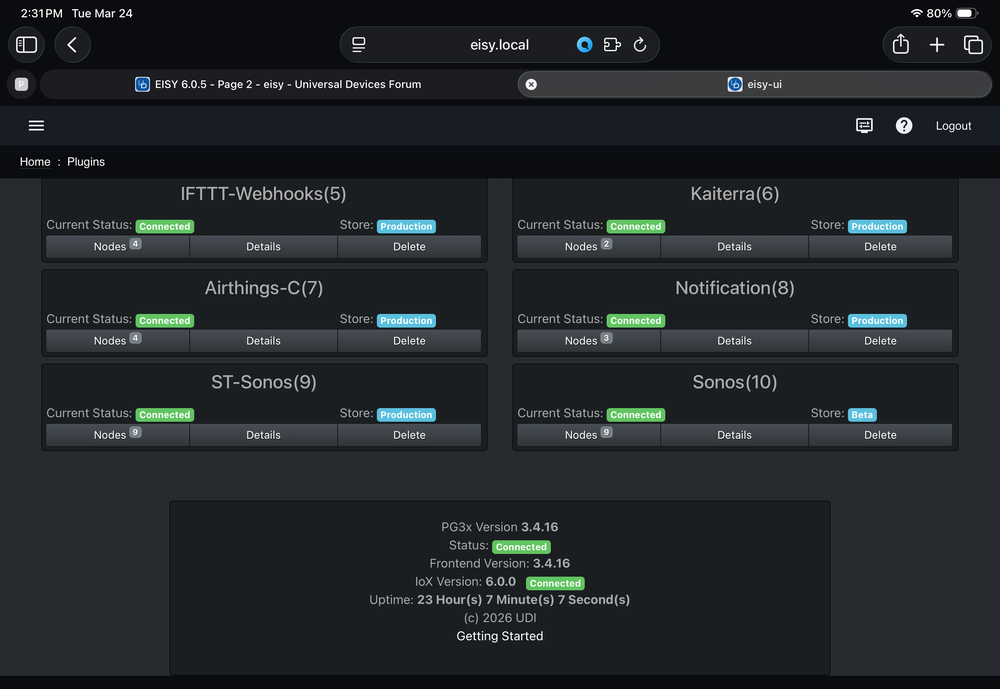Open the Safari tab overview icon

coord(973,45)
